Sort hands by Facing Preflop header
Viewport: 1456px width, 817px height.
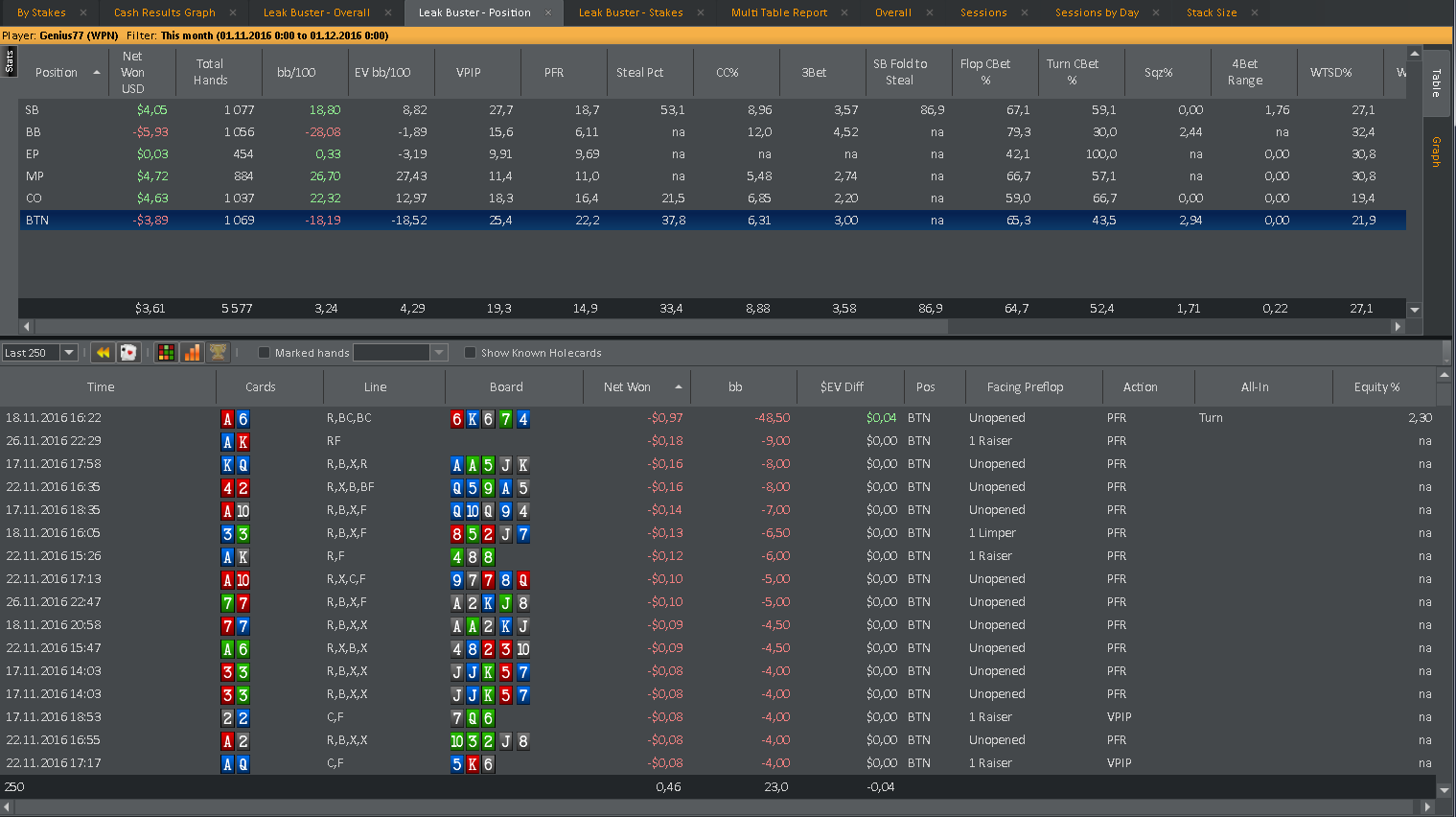point(1026,387)
